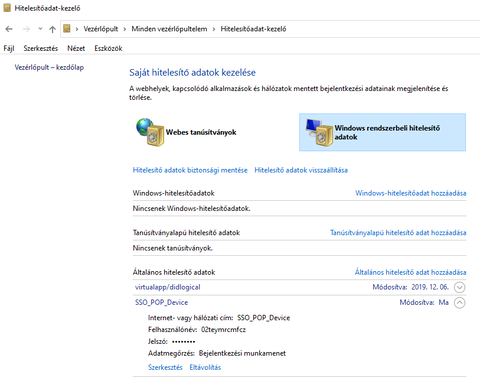Click Eltávolítás to remove SSO_POP_Device
This screenshot has width=480, height=384.
205,367
